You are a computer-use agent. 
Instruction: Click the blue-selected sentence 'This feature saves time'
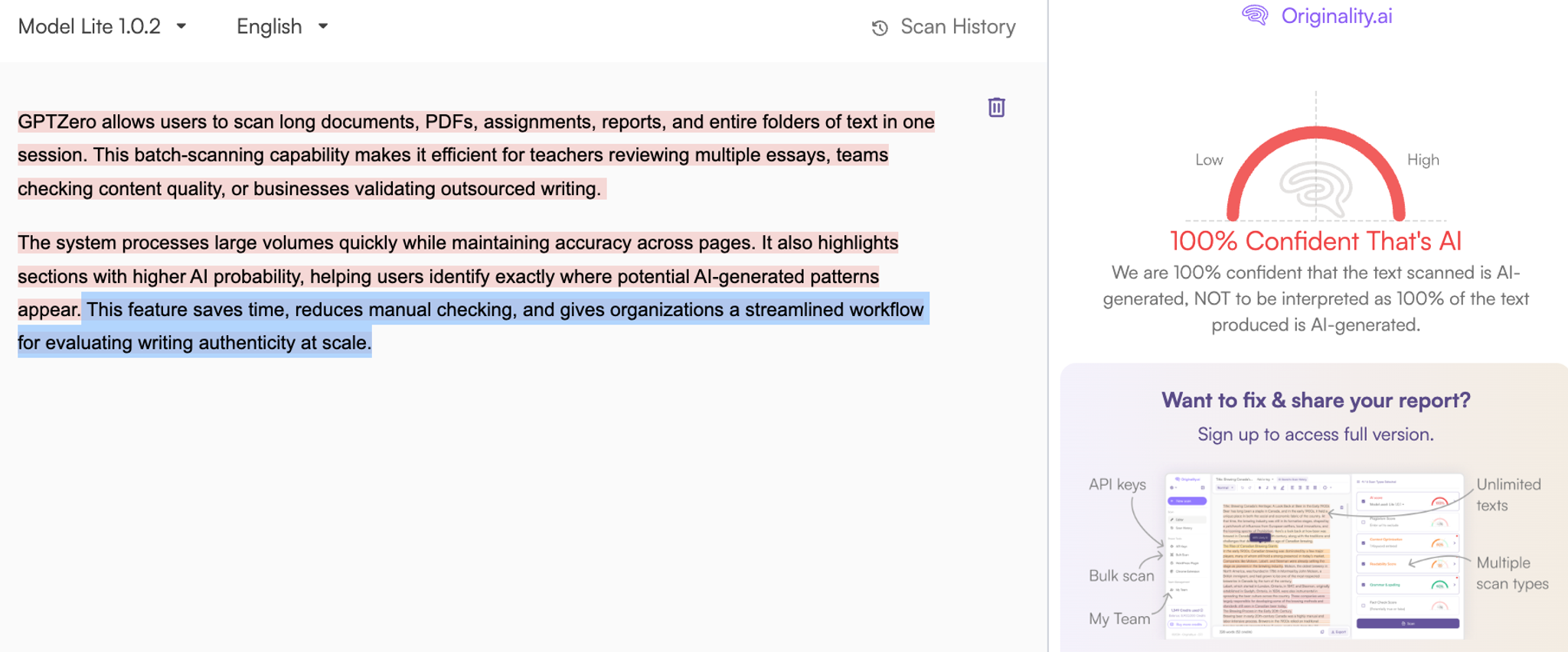473,326
